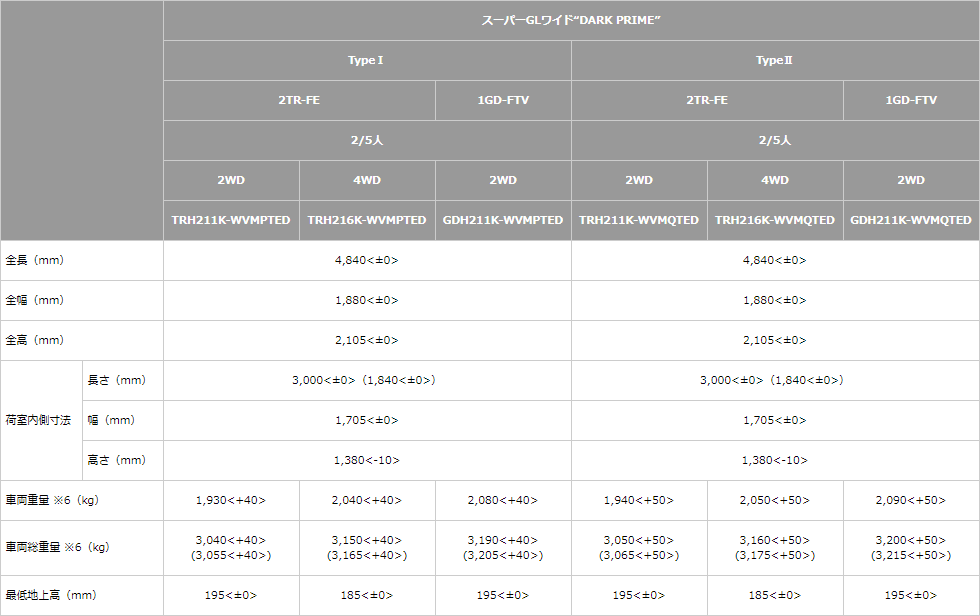980x616 pixels.
Task: Click ground clearance 195<±0> under GDH211K-WVMQTED
Action: click(x=911, y=595)
